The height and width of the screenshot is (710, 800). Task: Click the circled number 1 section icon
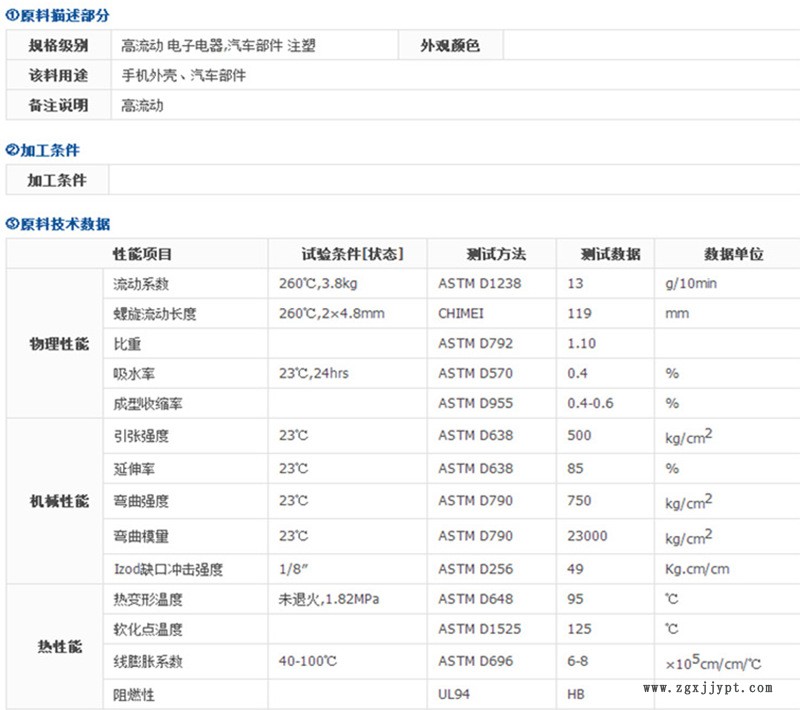coord(12,16)
